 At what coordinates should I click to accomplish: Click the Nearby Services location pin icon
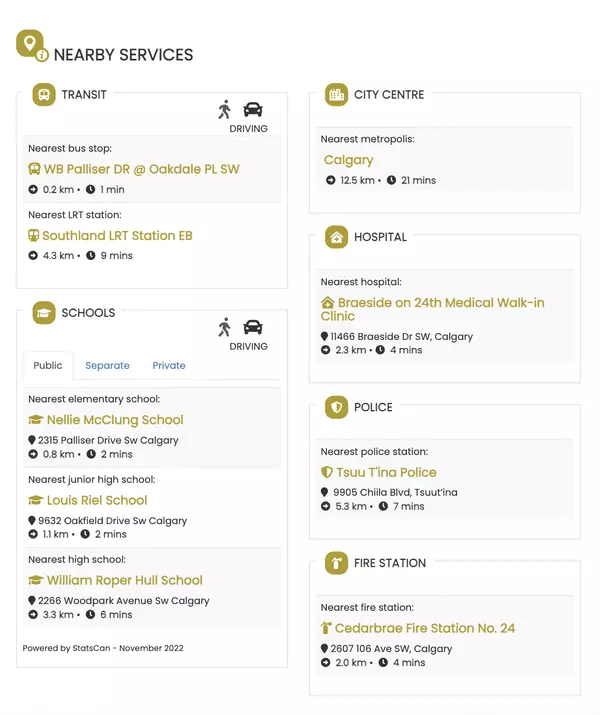pyautogui.click(x=31, y=45)
